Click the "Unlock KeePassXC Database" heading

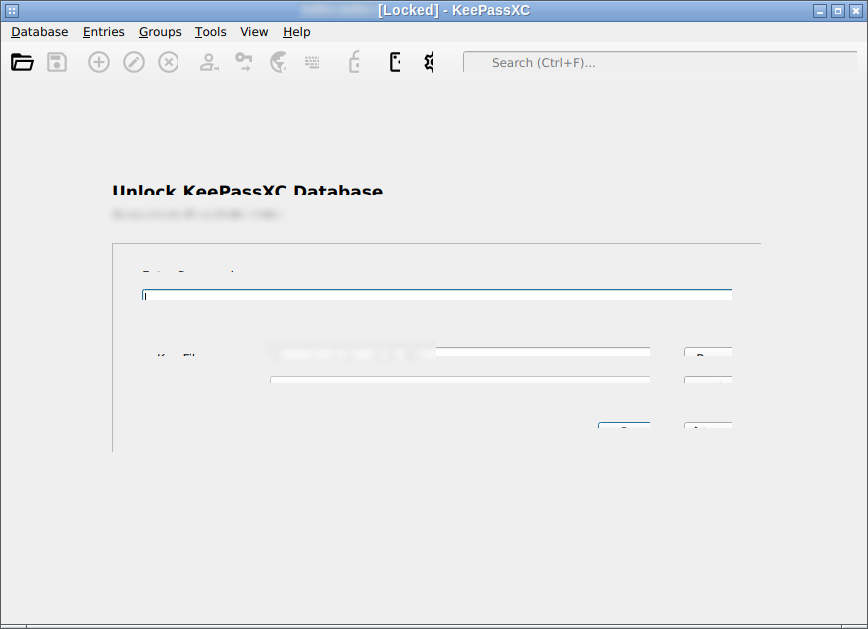[247, 190]
